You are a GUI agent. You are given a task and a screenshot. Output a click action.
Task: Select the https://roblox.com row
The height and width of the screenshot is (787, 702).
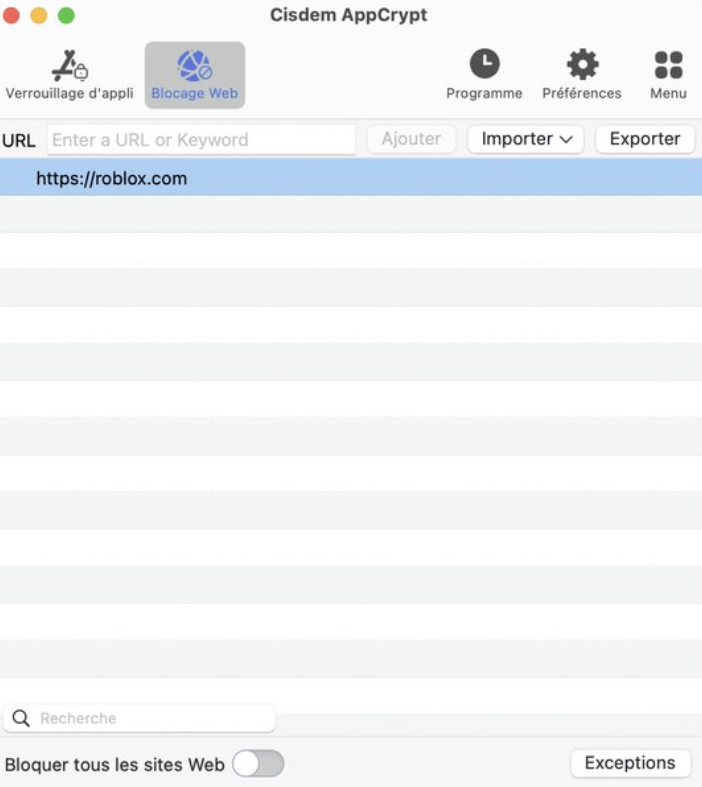(x=351, y=178)
